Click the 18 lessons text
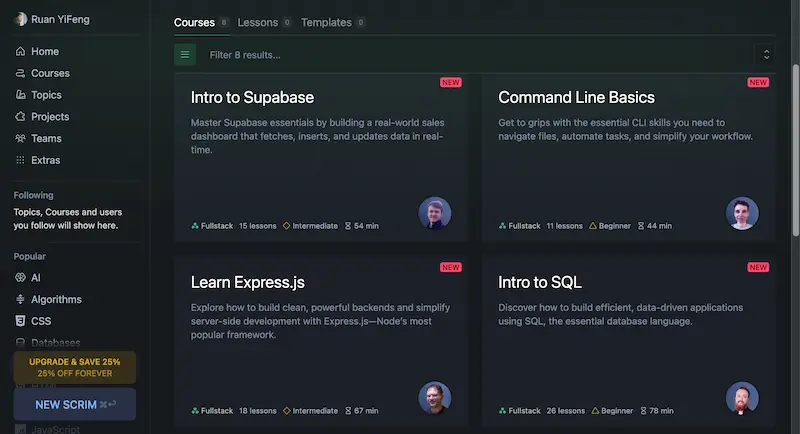The width and height of the screenshot is (800, 434). 258,411
